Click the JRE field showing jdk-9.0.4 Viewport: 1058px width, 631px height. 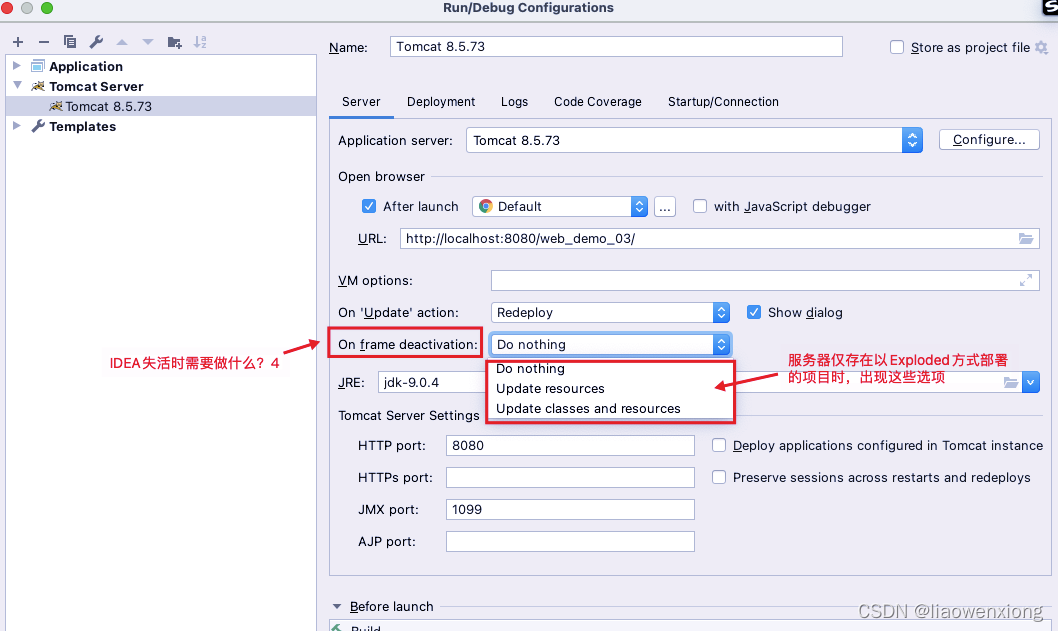click(x=432, y=383)
